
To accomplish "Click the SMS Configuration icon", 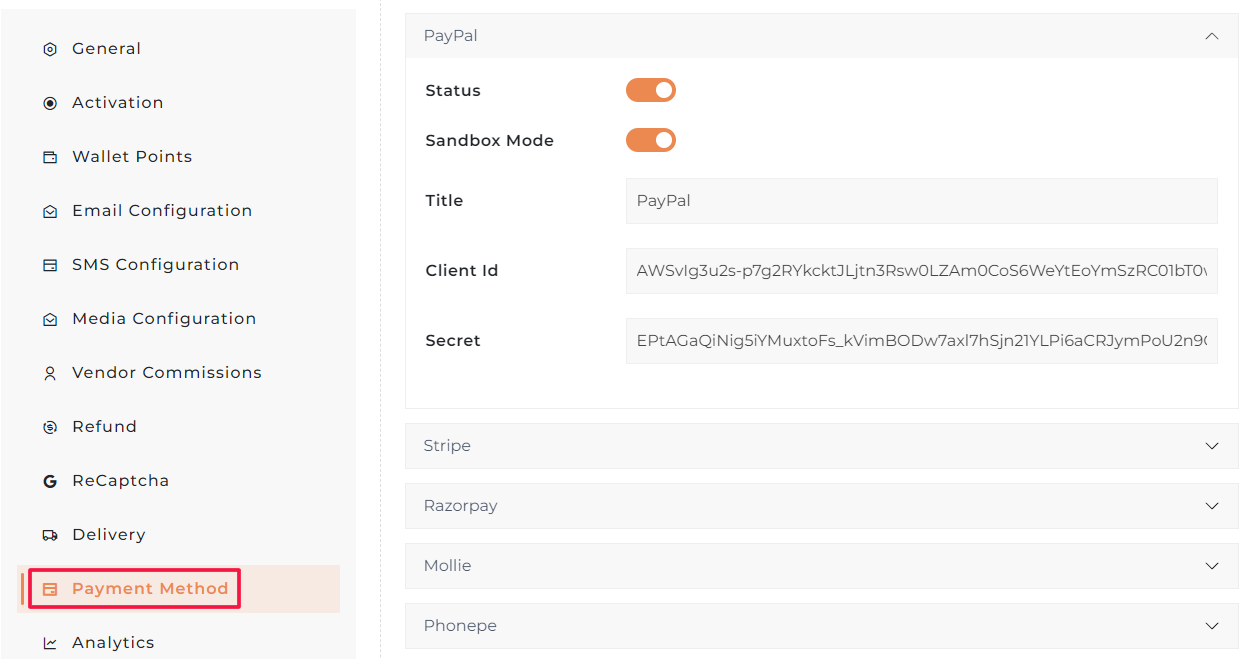I will point(50,265).
